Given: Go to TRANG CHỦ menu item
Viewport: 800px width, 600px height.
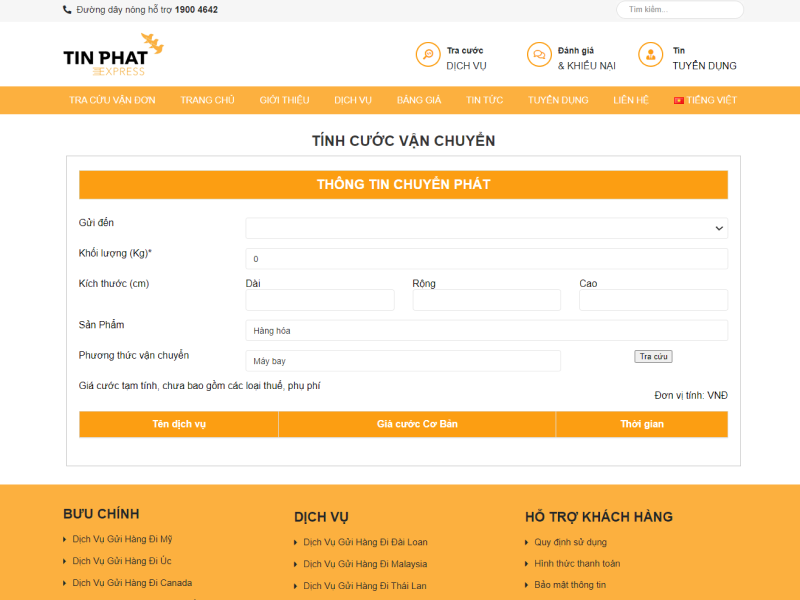Looking at the screenshot, I should click(x=207, y=100).
